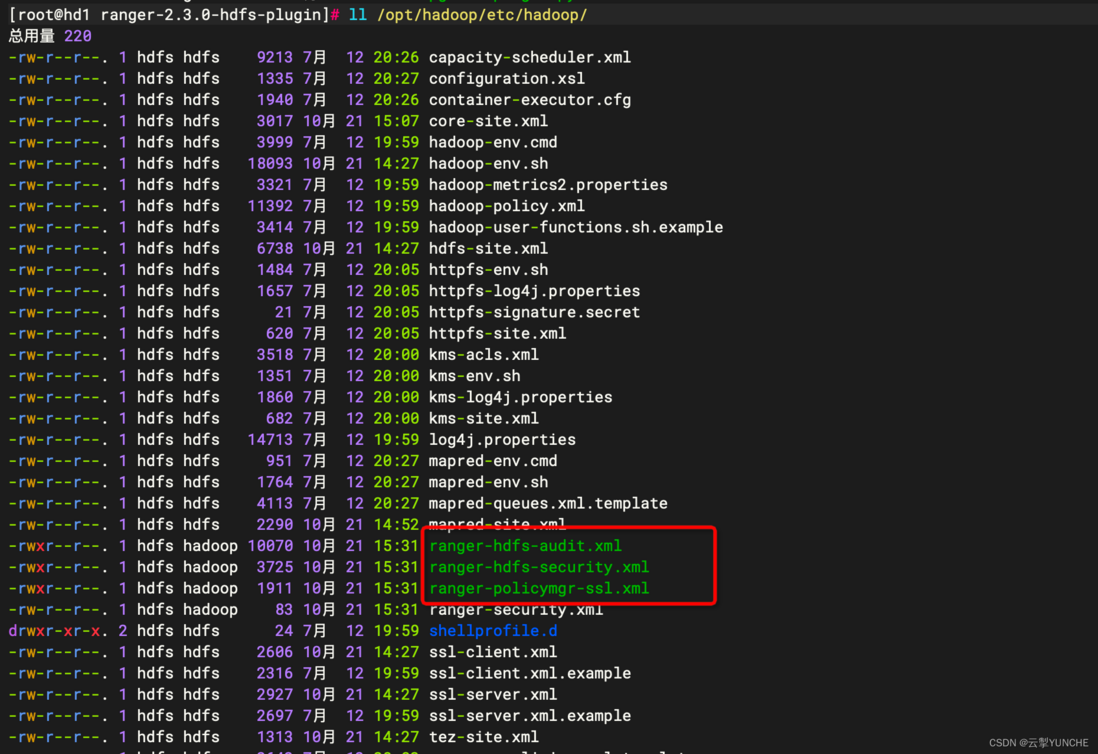This screenshot has height=754, width=1098.
Task: Select kms-env.sh filename
Action: pos(474,376)
